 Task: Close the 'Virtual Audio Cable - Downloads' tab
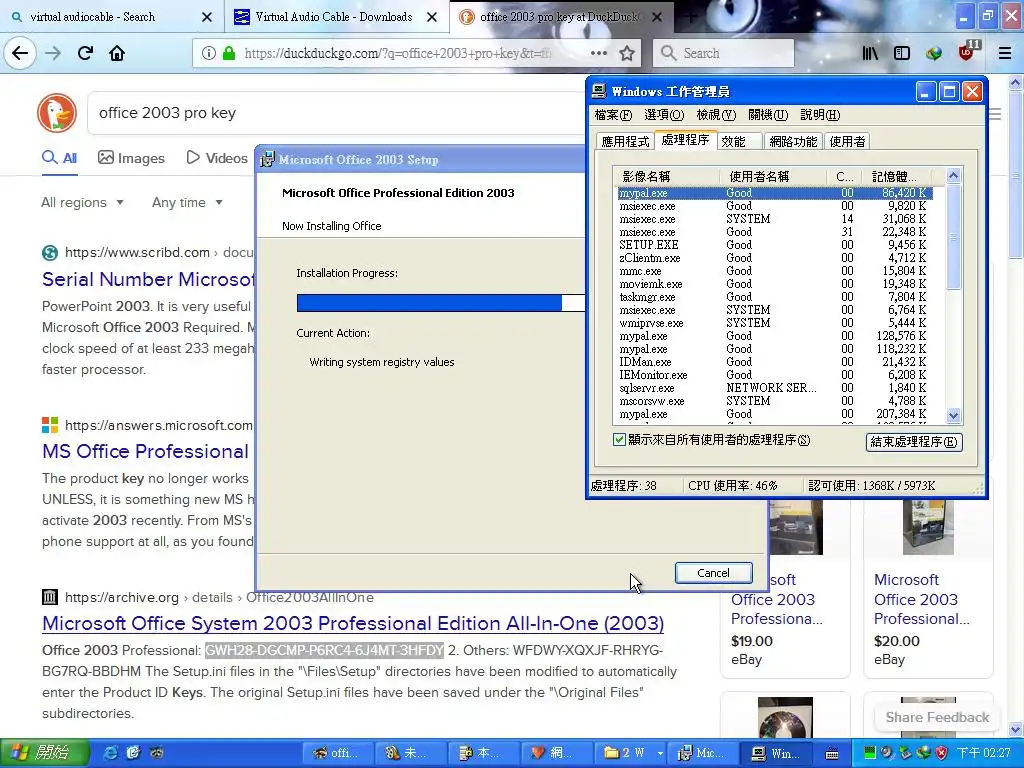432,17
